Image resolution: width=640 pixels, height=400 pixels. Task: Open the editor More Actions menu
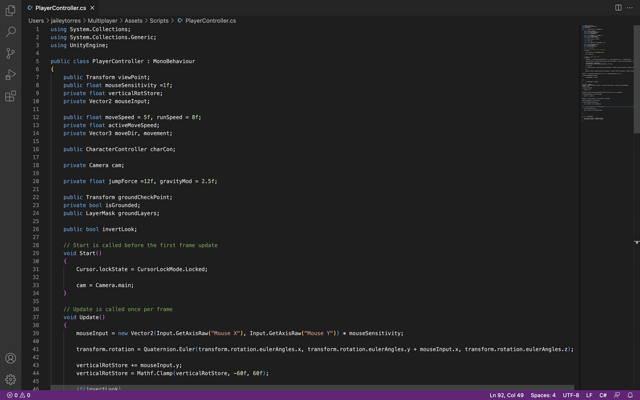tap(630, 8)
